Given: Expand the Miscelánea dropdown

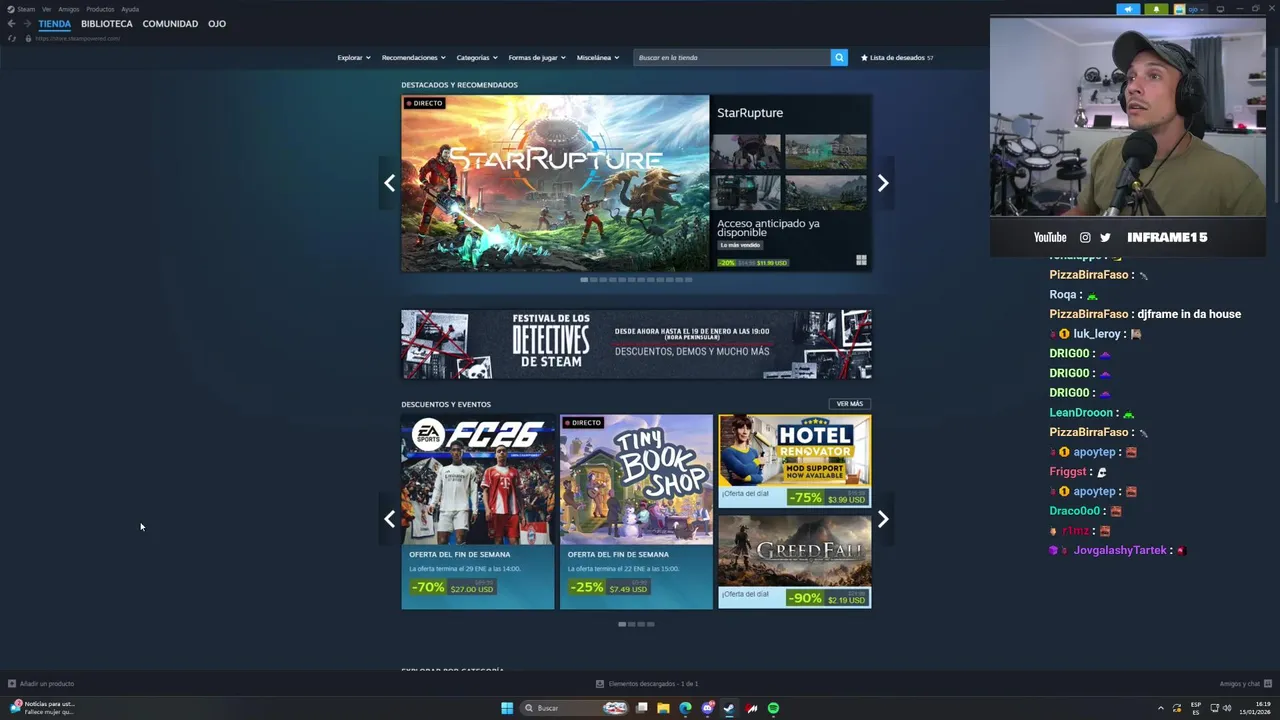Looking at the screenshot, I should (x=598, y=57).
